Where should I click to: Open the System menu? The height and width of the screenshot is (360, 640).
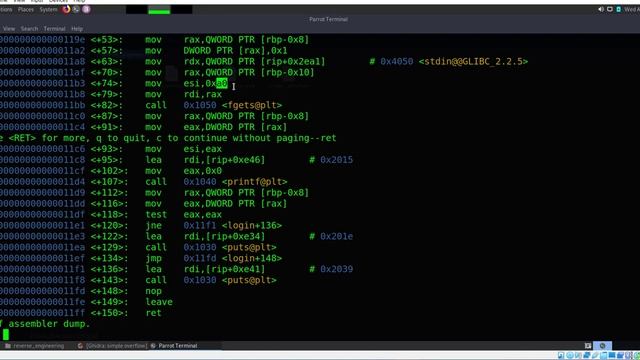tap(48, 9)
